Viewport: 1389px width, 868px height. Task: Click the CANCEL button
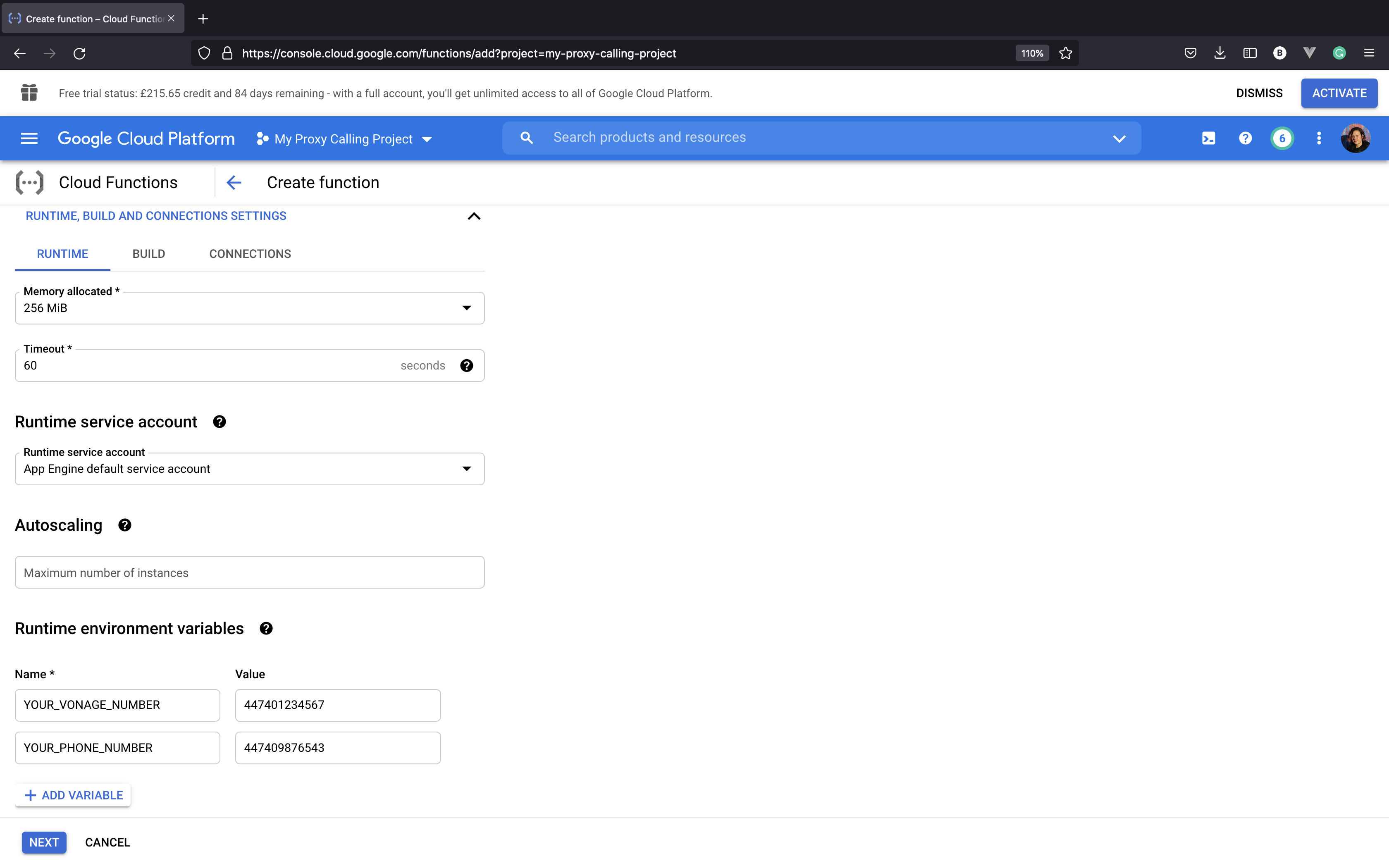pyautogui.click(x=108, y=842)
